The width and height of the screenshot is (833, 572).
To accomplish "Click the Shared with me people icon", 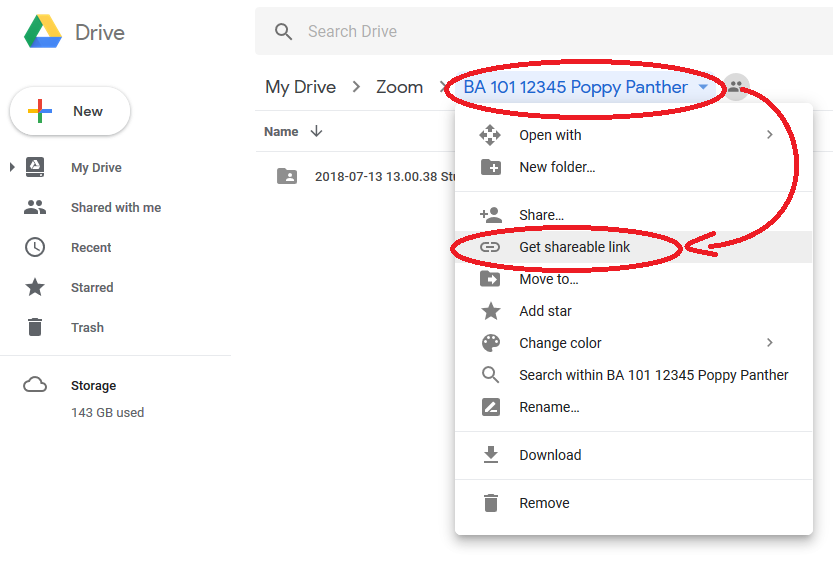I will click(35, 207).
